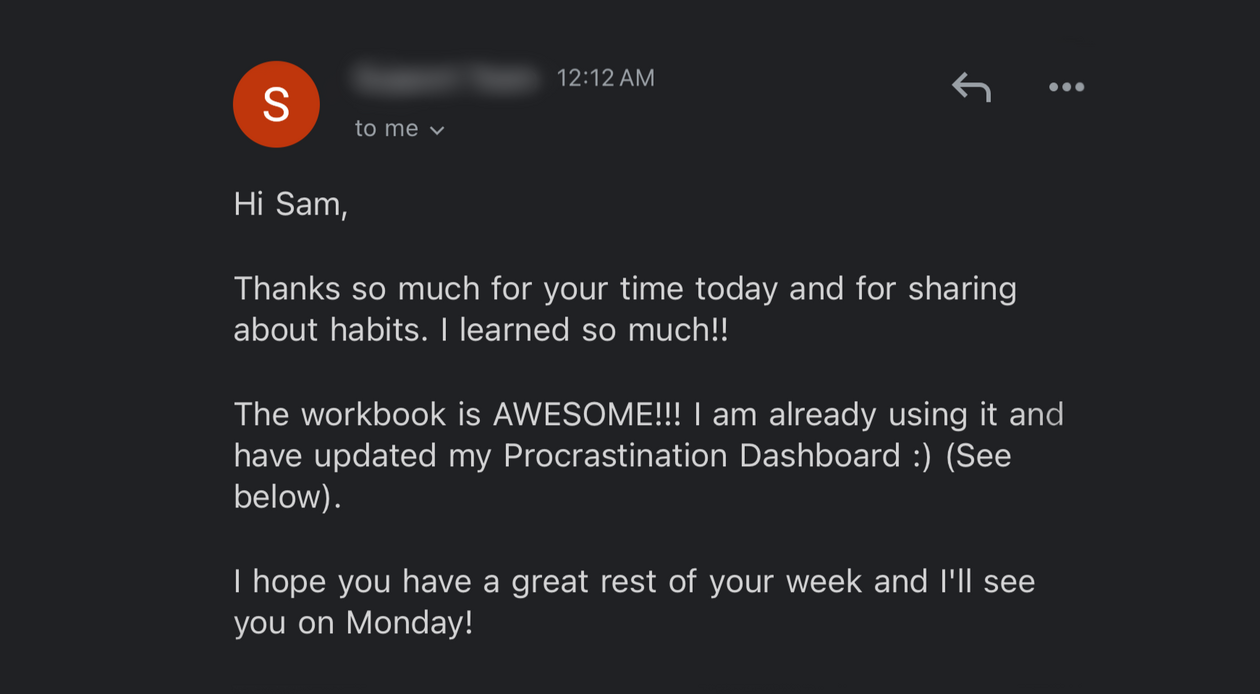Tap the orange S sender avatar
Screen dimensions: 1260x694
[x=276, y=104]
